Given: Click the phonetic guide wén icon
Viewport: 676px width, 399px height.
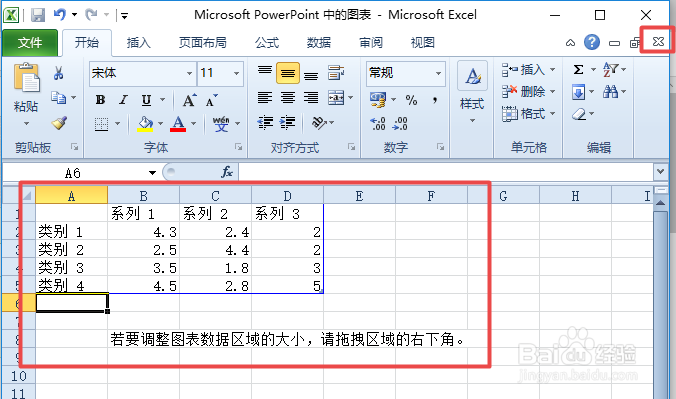Looking at the screenshot, I should click(221, 124).
